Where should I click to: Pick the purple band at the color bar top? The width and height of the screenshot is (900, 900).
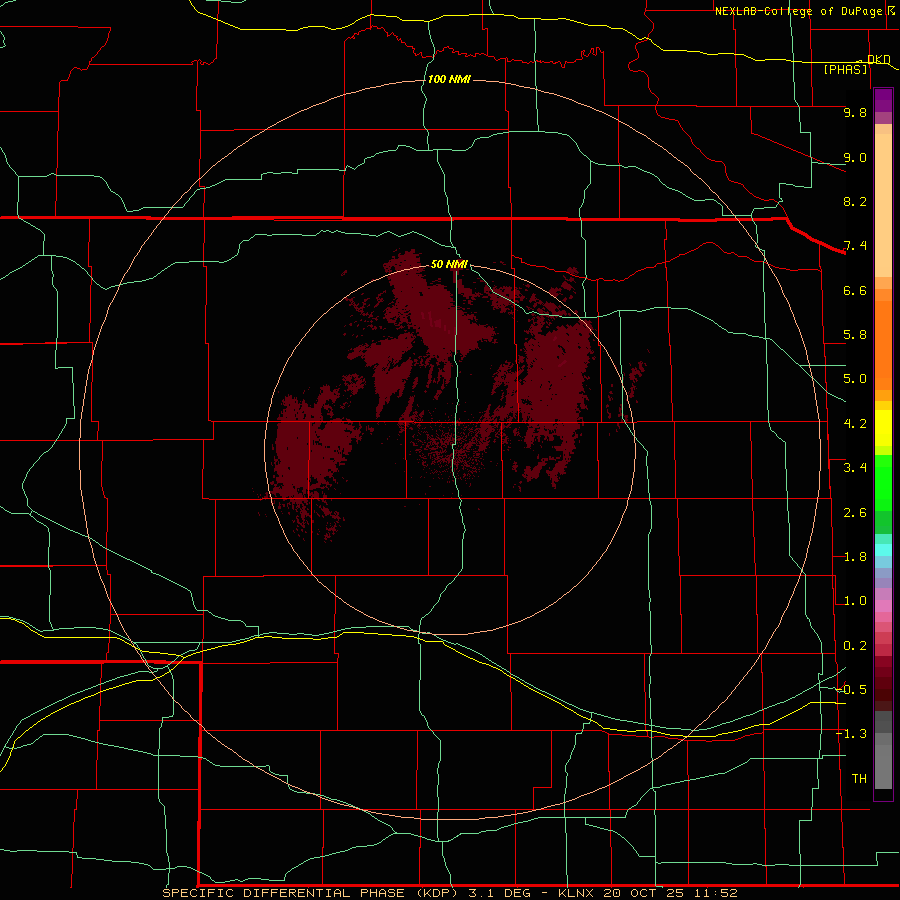pyautogui.click(x=883, y=100)
